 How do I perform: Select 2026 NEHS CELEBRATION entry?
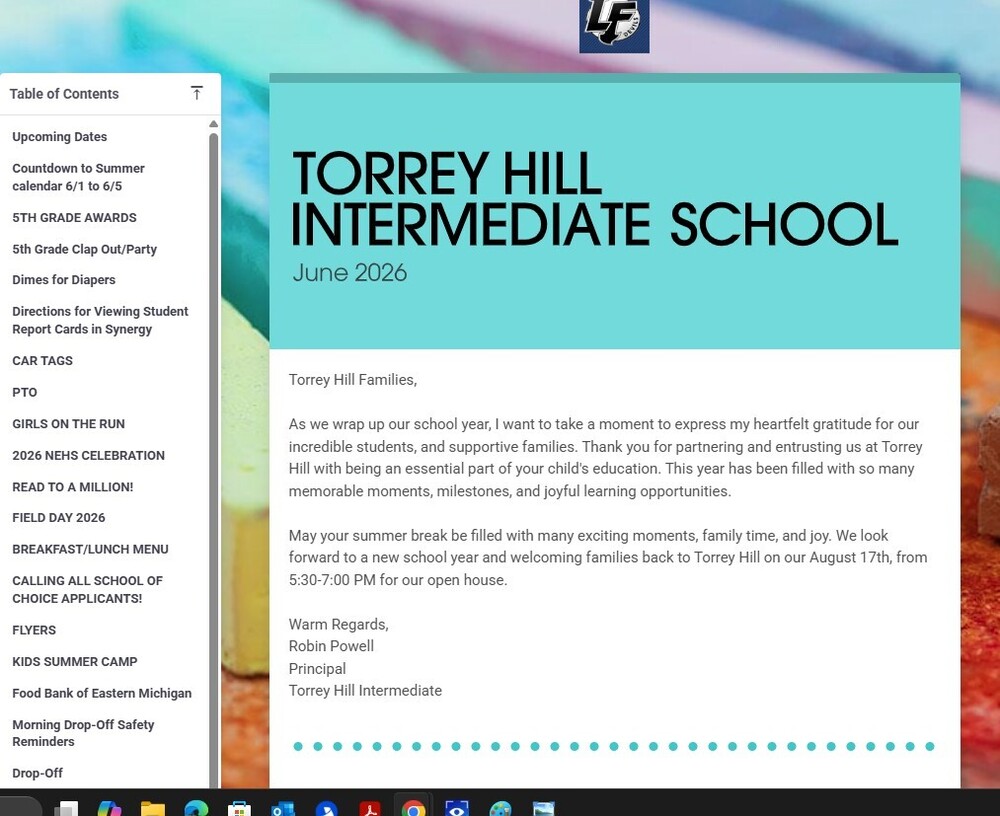coord(88,456)
